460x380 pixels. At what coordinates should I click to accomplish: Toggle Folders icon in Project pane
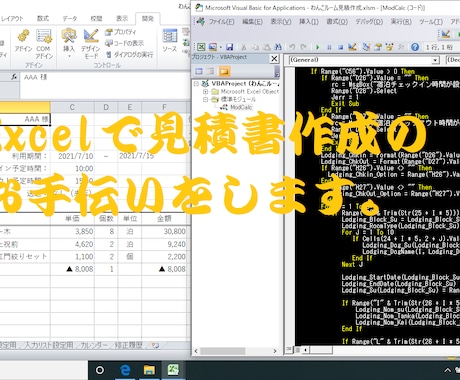[224, 71]
